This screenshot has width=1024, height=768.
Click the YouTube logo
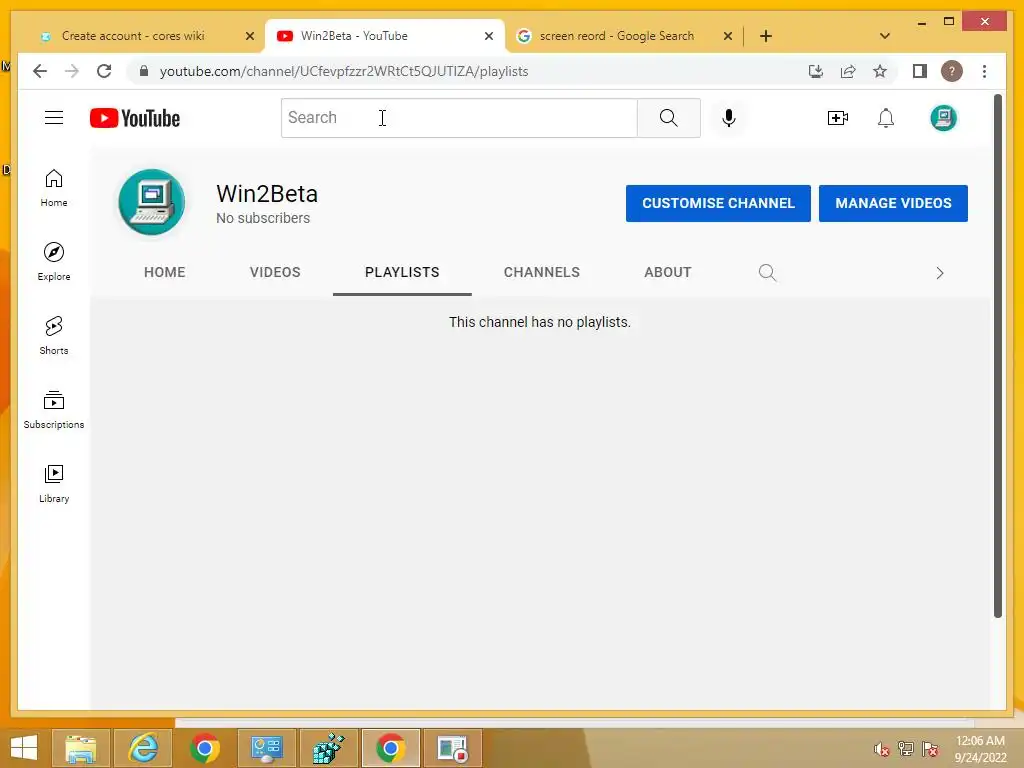point(135,118)
